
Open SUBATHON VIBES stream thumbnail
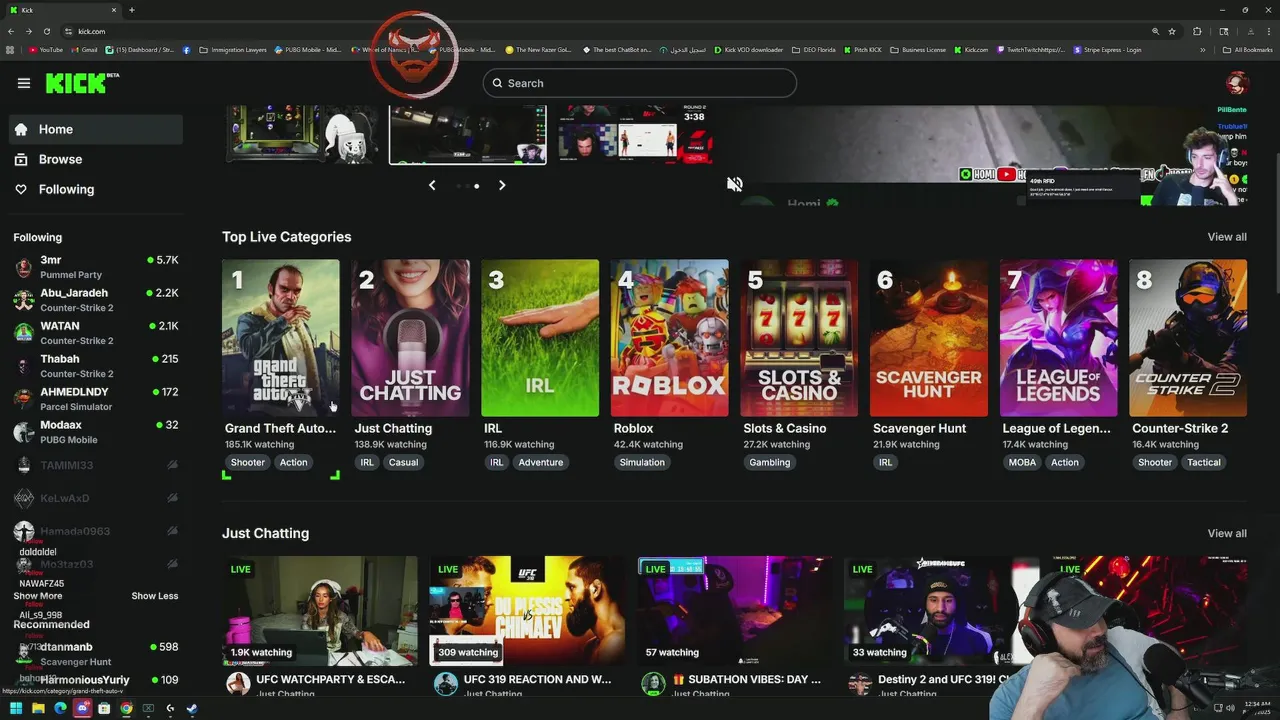[735, 611]
